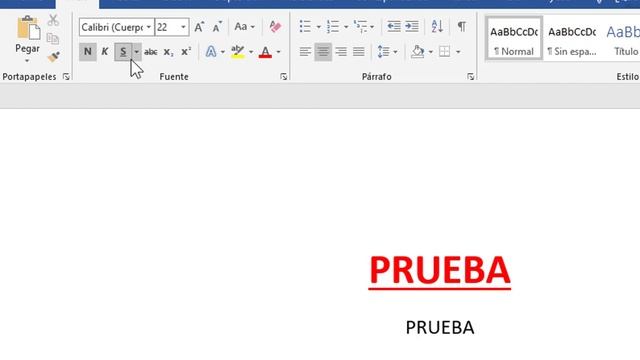
Task: Decrease paragraph indent
Action: [393, 27]
